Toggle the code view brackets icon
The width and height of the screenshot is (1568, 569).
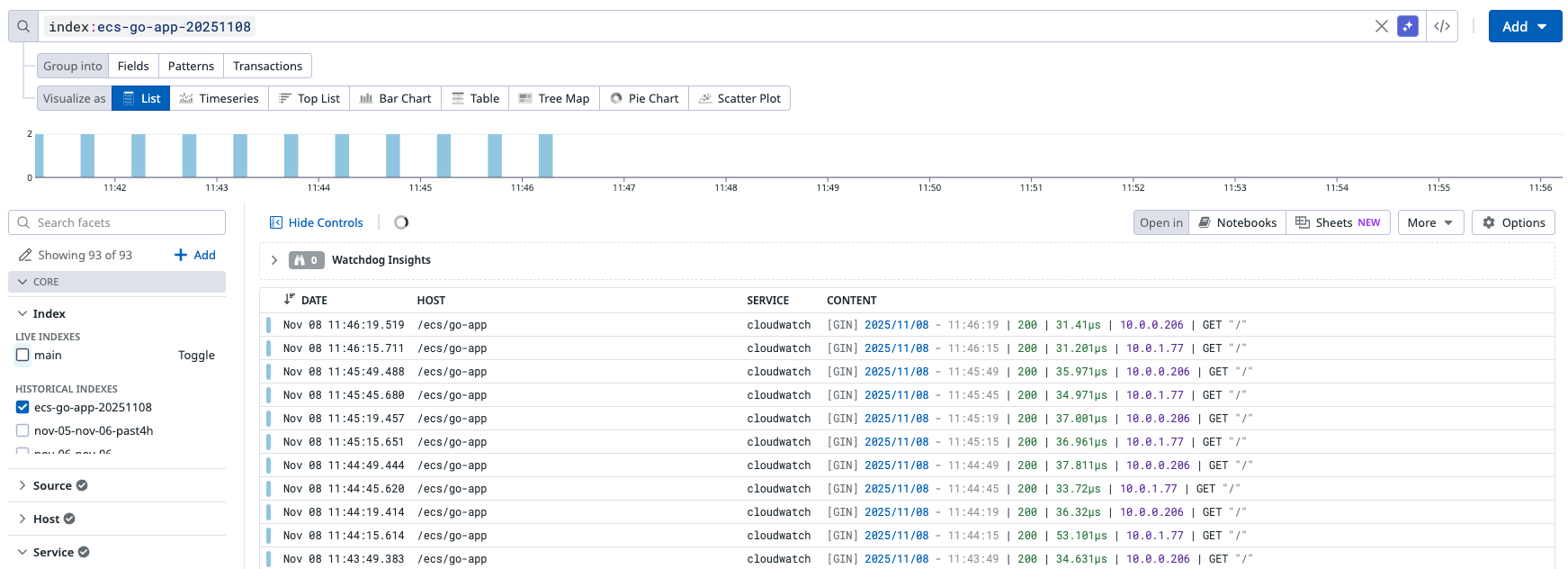click(x=1442, y=26)
